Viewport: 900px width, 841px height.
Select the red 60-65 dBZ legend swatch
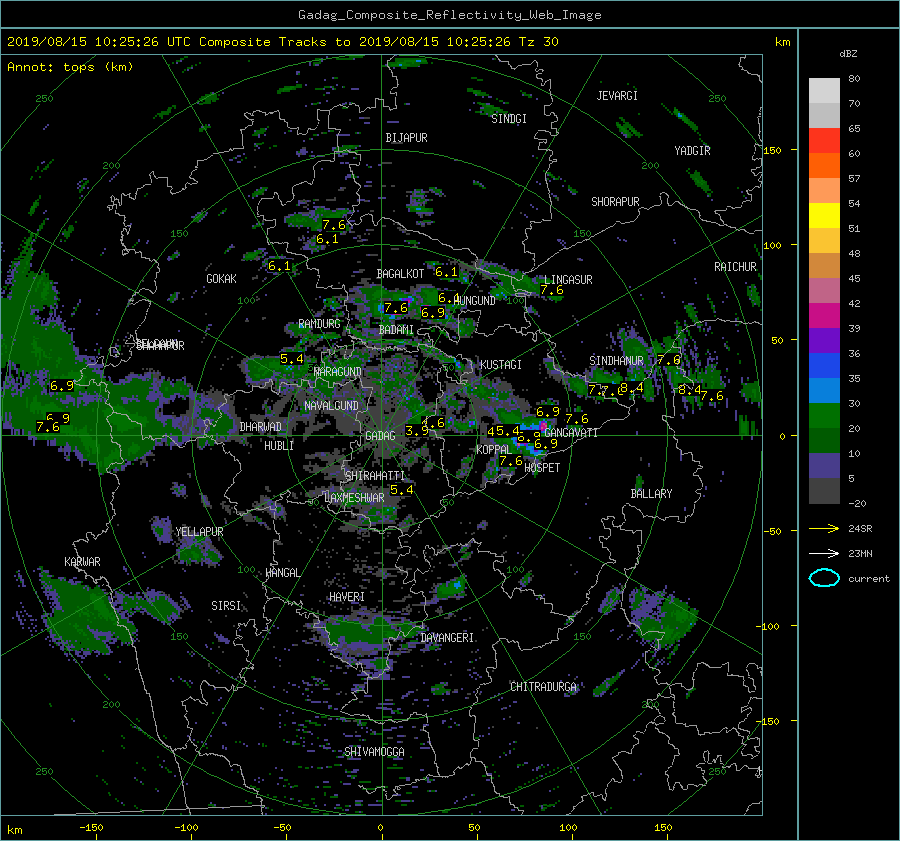pos(824,141)
